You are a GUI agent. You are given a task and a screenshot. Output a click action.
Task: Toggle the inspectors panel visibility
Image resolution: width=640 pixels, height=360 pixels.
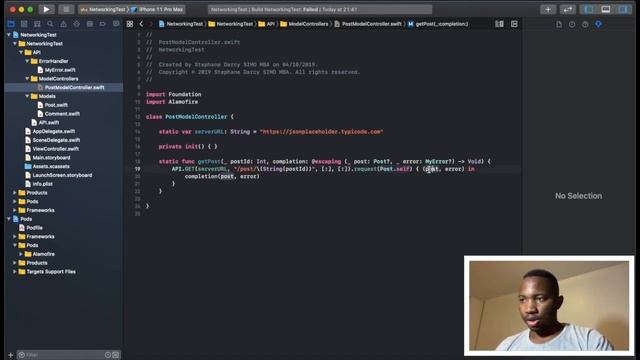tap(623, 9)
